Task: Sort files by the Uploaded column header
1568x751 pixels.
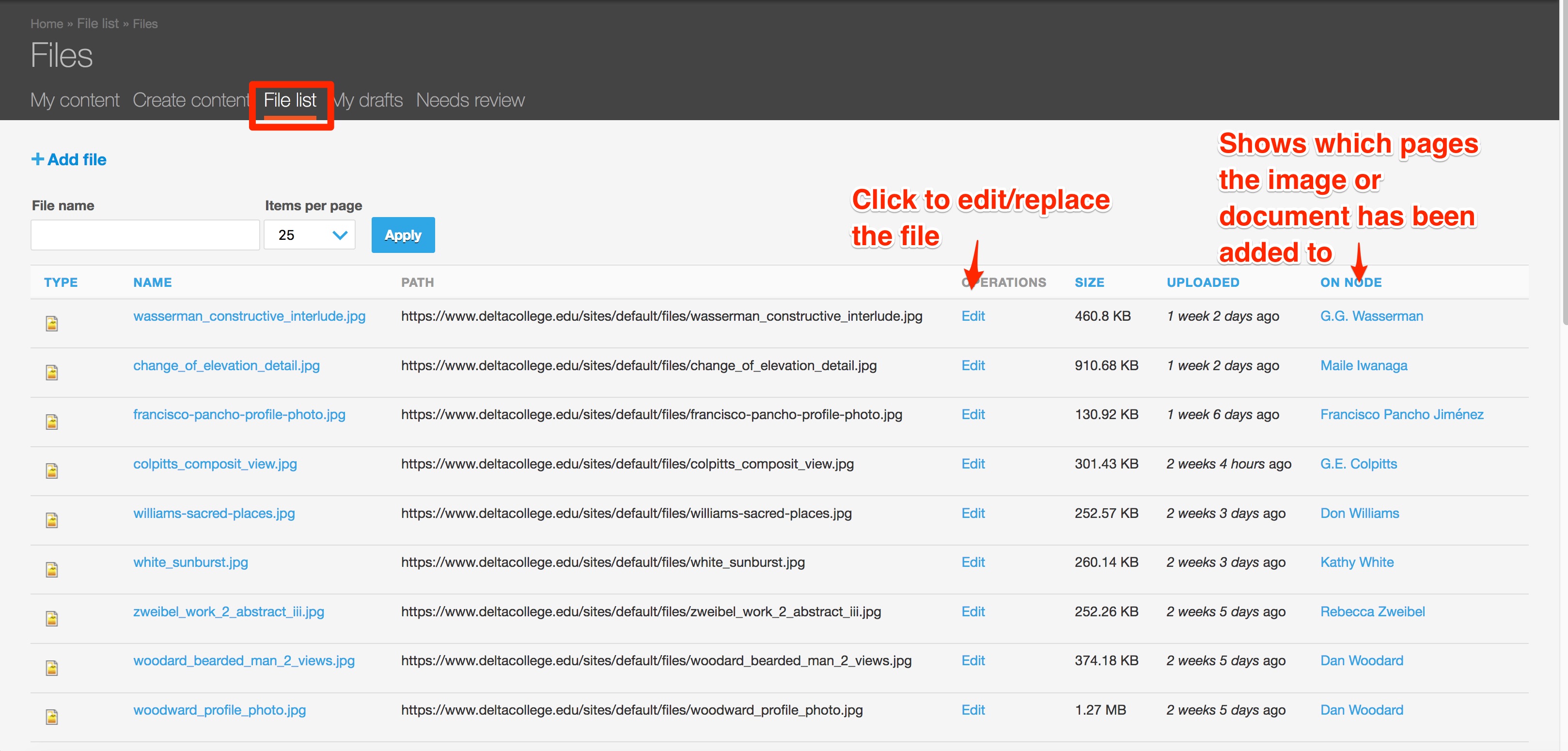Action: pos(1202,282)
